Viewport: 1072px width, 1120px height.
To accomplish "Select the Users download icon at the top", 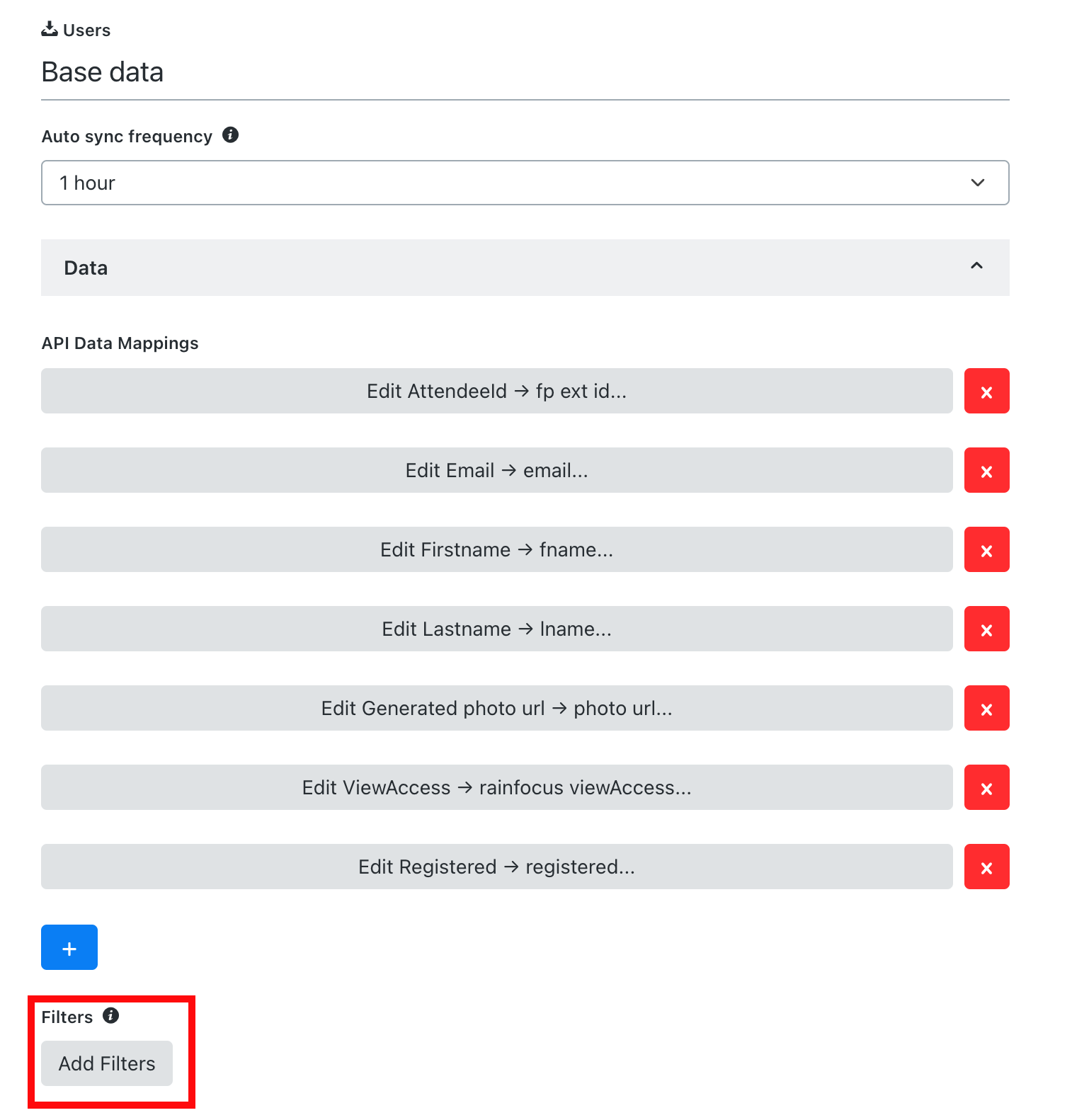I will 50,29.
